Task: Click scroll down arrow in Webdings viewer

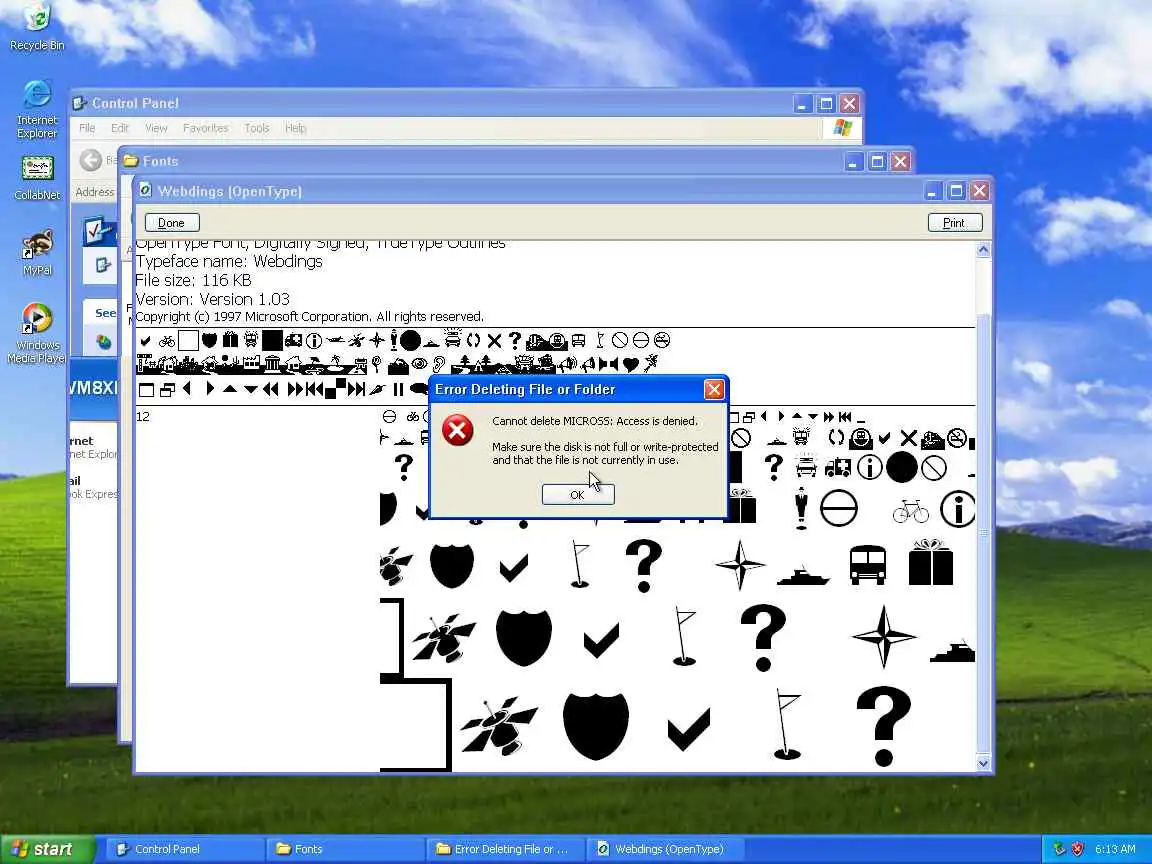Action: (984, 763)
